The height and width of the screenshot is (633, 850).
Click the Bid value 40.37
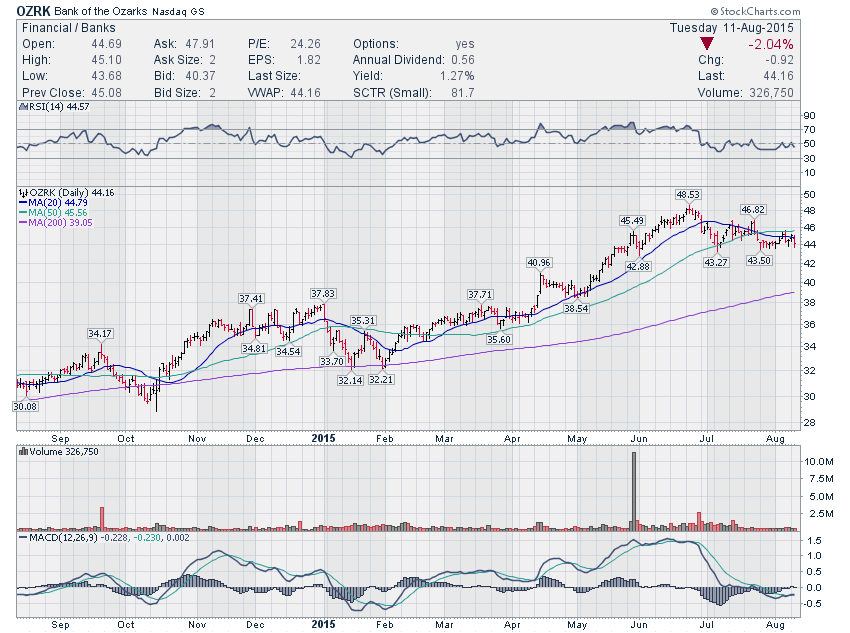pyautogui.click(x=200, y=75)
